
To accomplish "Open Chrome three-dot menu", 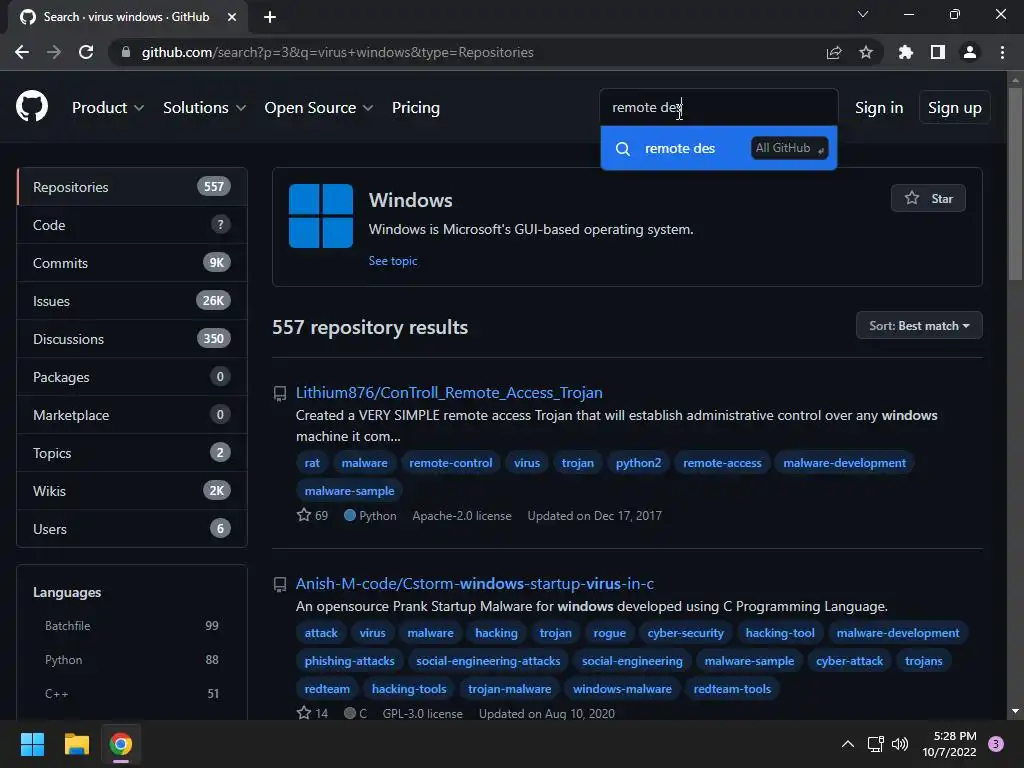I will (x=1002, y=52).
